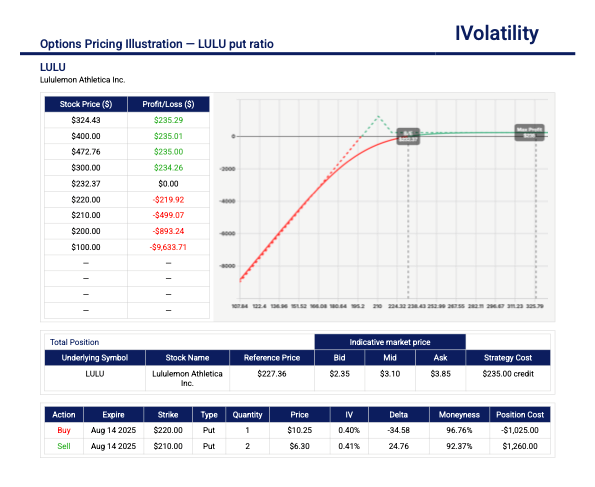This screenshot has width=595, height=487.
Task: Select the 24.76 delta cell
Action: [398, 446]
